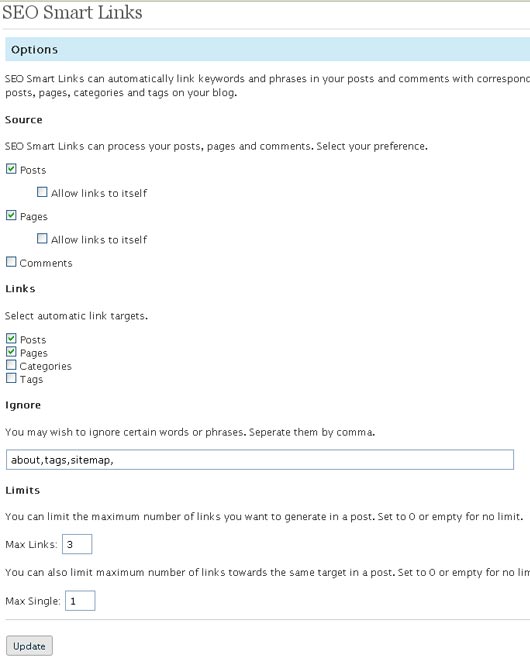Click the Max Single label text
Image resolution: width=530 pixels, height=665 pixels.
click(33, 601)
